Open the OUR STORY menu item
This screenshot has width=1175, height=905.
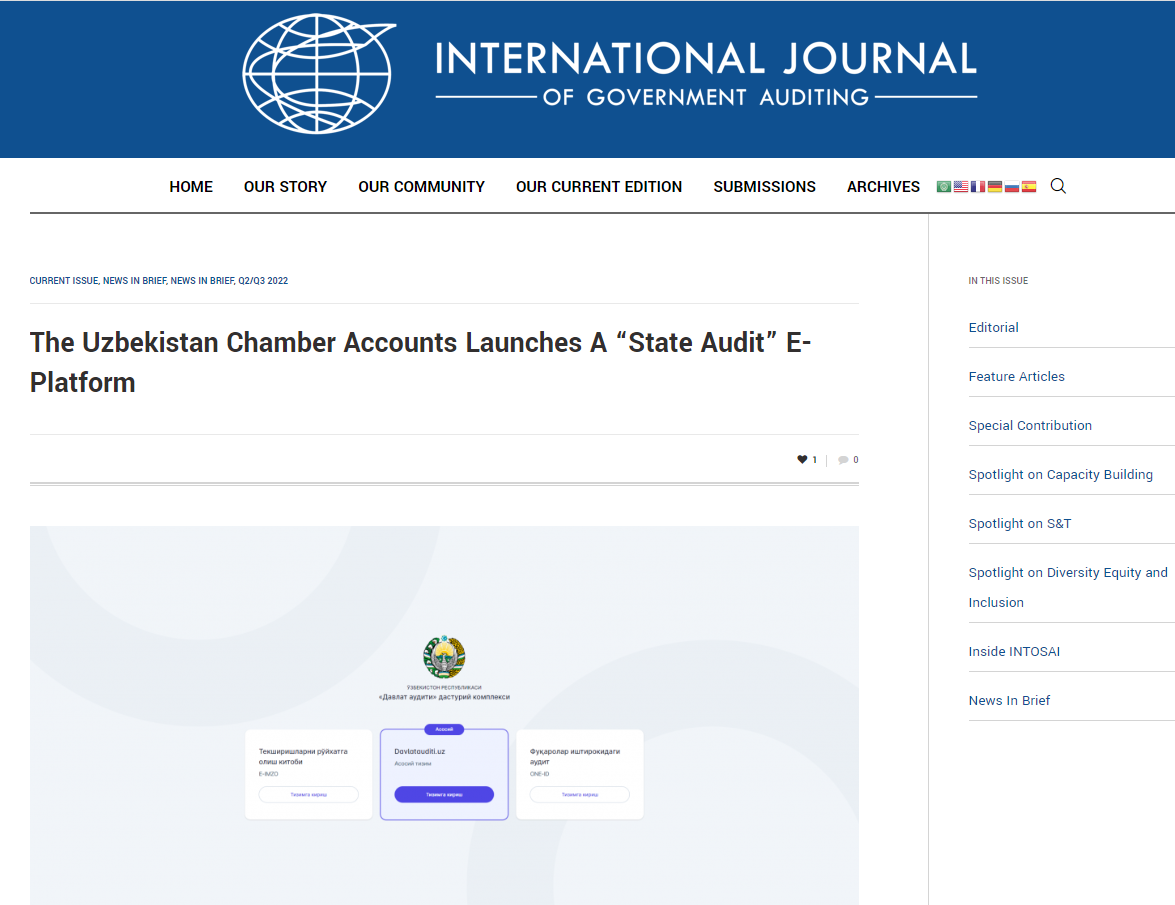point(285,187)
